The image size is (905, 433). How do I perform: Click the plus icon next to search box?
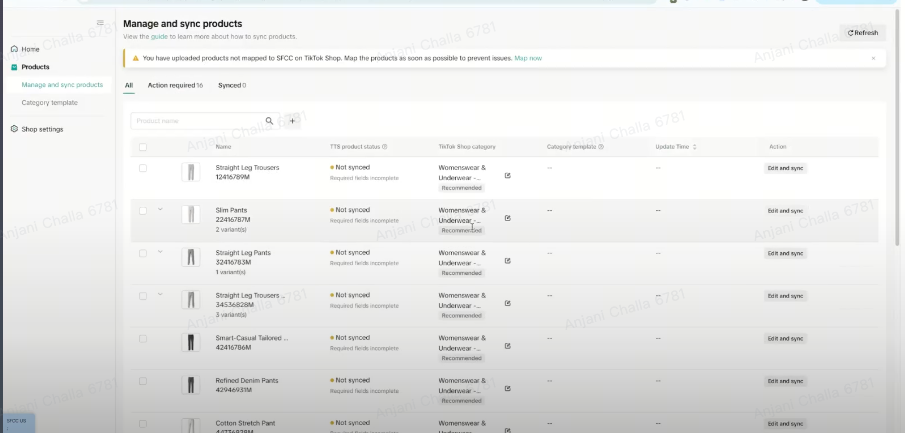pos(292,121)
